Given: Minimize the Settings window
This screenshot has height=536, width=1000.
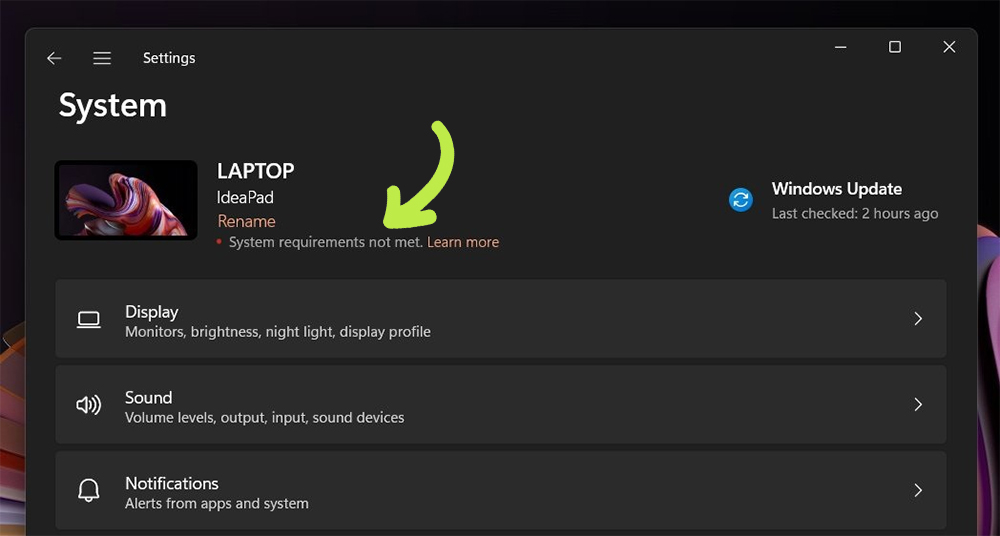Looking at the screenshot, I should point(841,47).
